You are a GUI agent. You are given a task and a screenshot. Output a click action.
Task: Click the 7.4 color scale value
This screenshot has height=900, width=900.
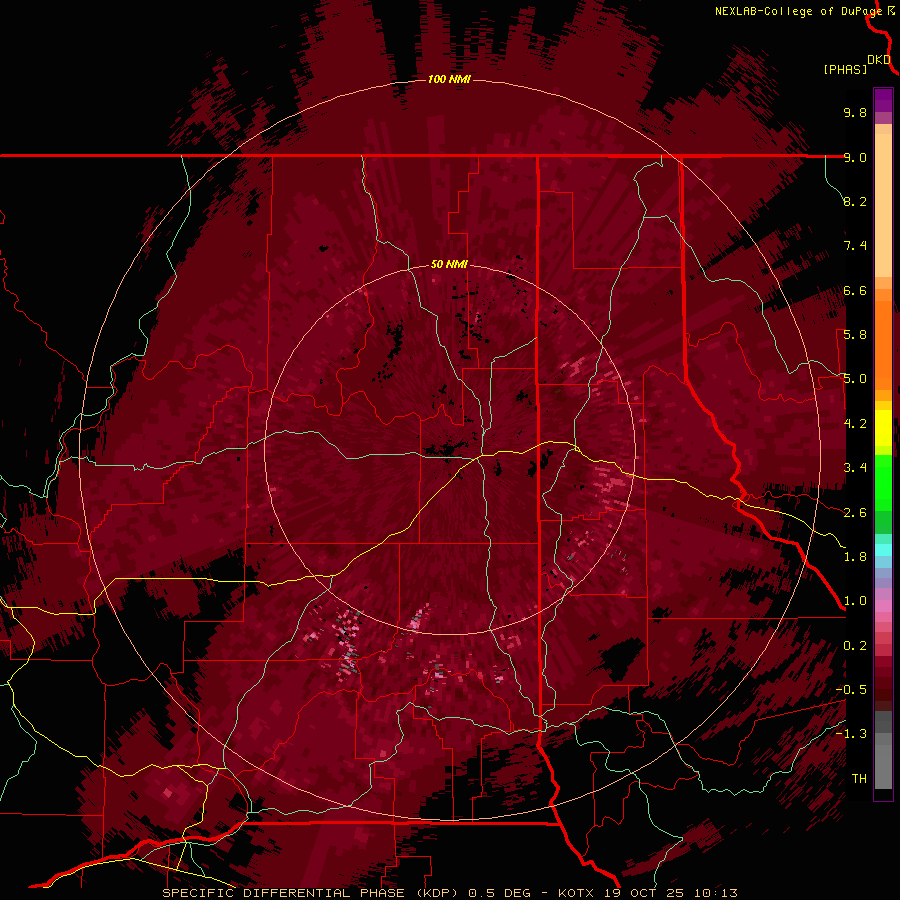(x=855, y=246)
